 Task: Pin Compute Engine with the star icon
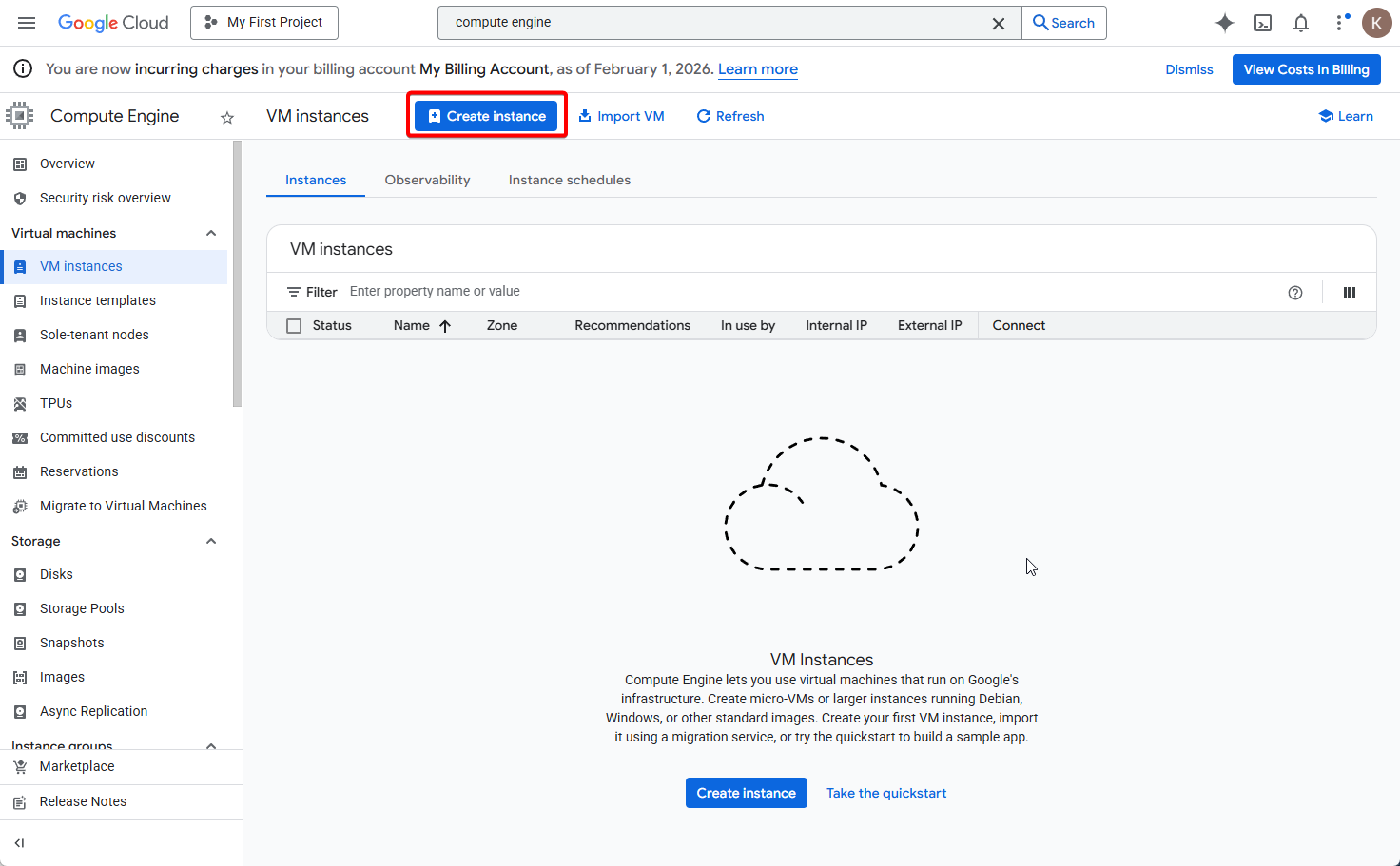click(x=227, y=118)
